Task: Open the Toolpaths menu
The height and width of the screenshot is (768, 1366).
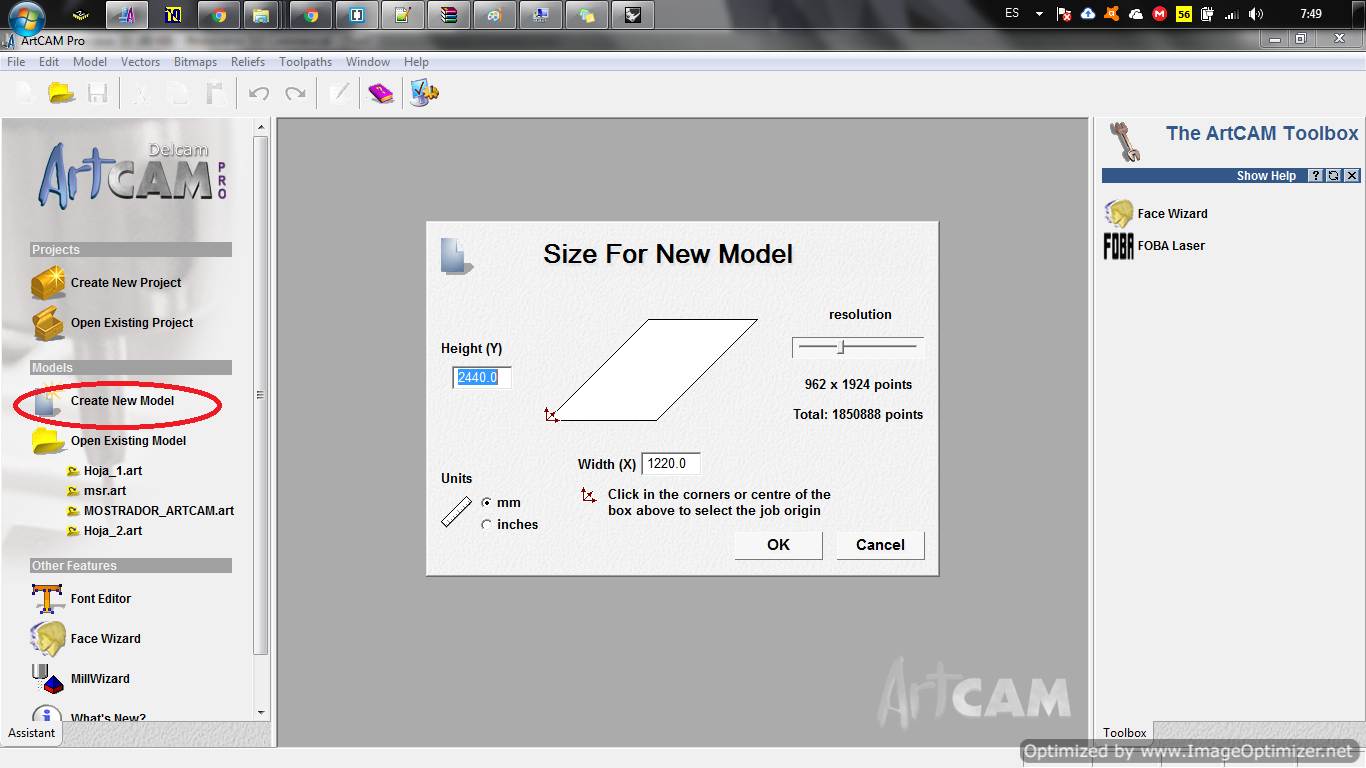Action: tap(305, 62)
